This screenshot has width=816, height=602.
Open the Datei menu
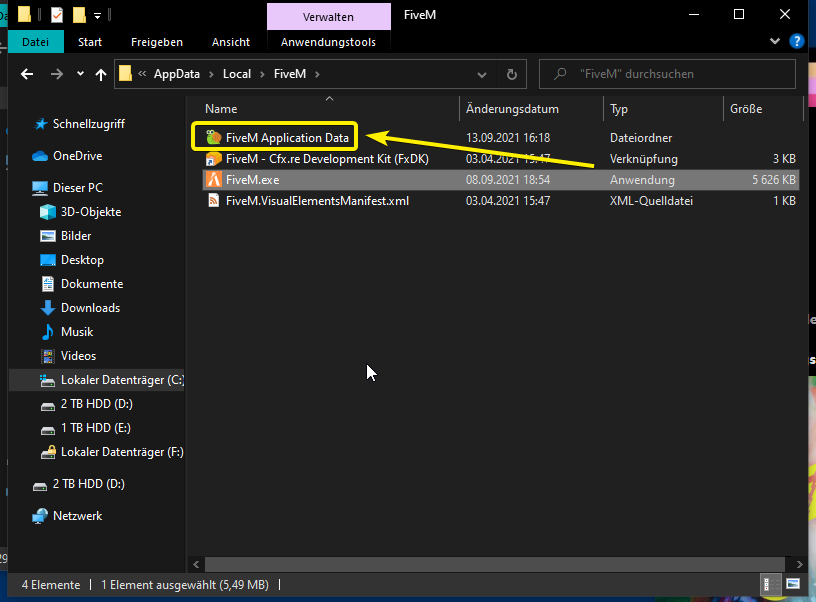pos(35,42)
